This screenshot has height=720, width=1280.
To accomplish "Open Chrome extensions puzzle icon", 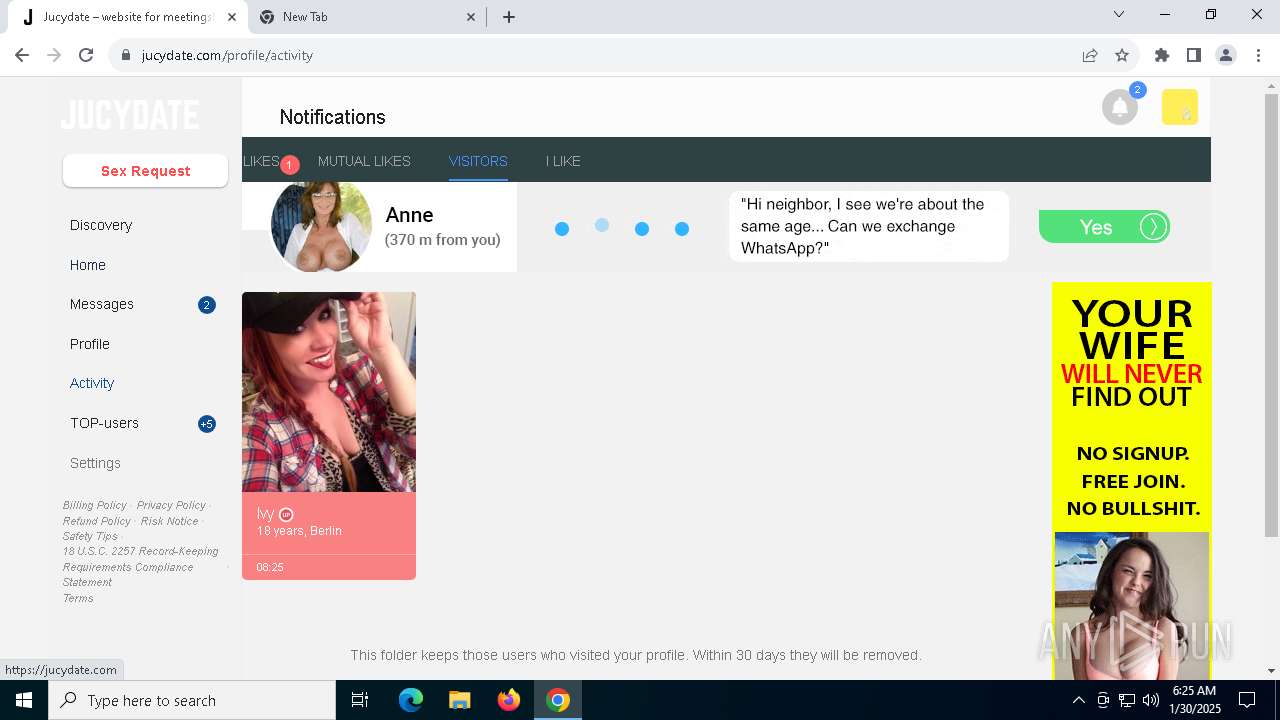I will pos(1162,55).
